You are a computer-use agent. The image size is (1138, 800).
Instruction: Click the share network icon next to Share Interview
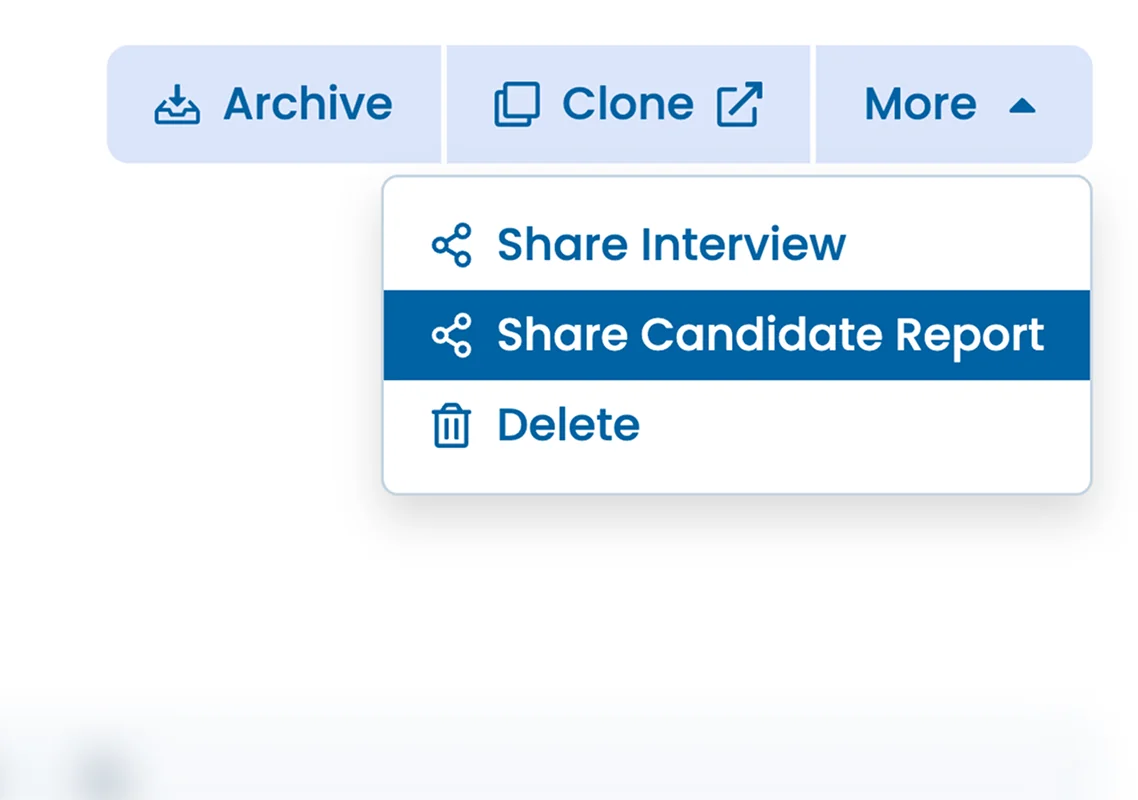tap(452, 244)
